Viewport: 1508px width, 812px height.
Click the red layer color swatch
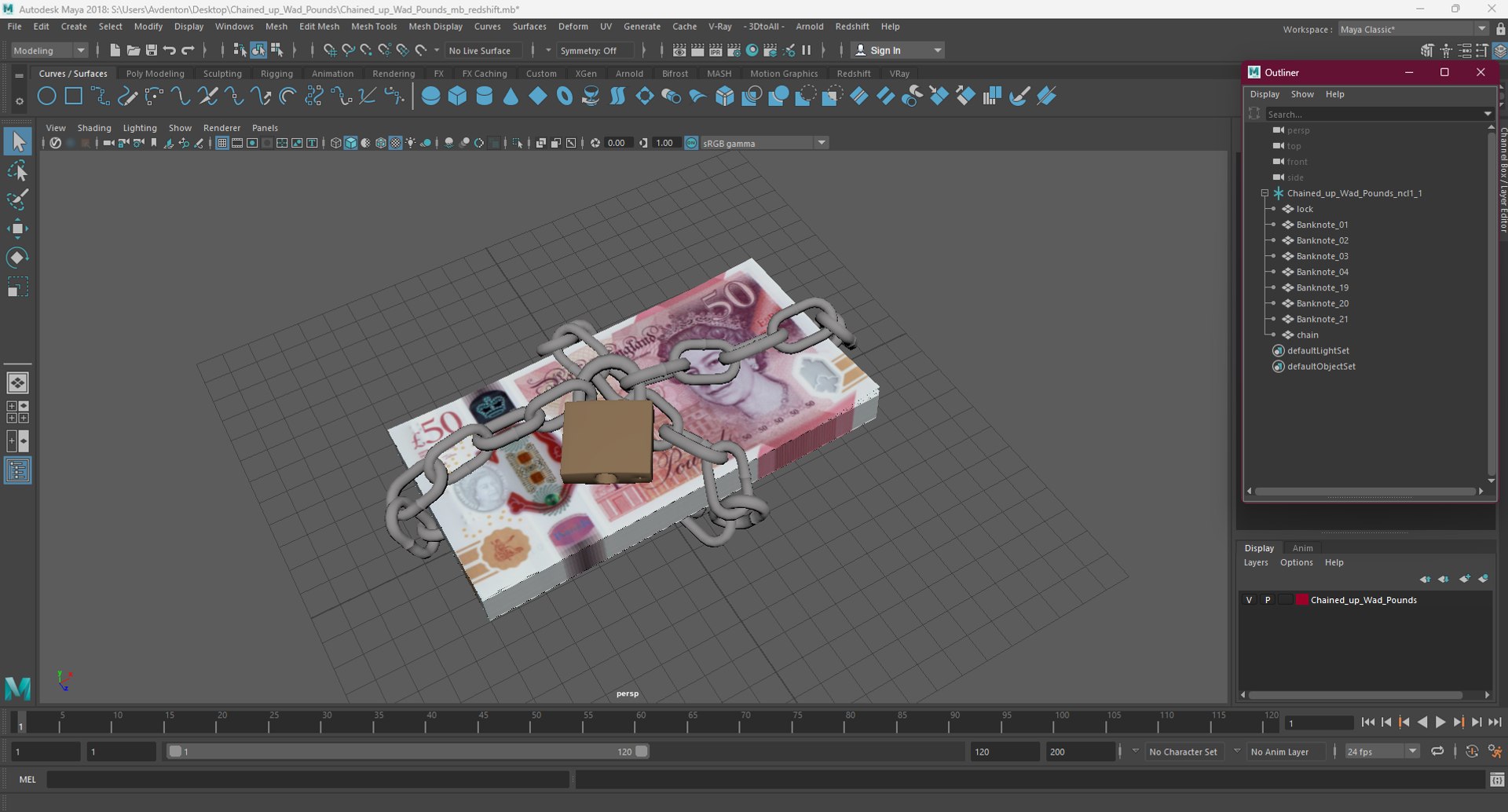(1301, 600)
